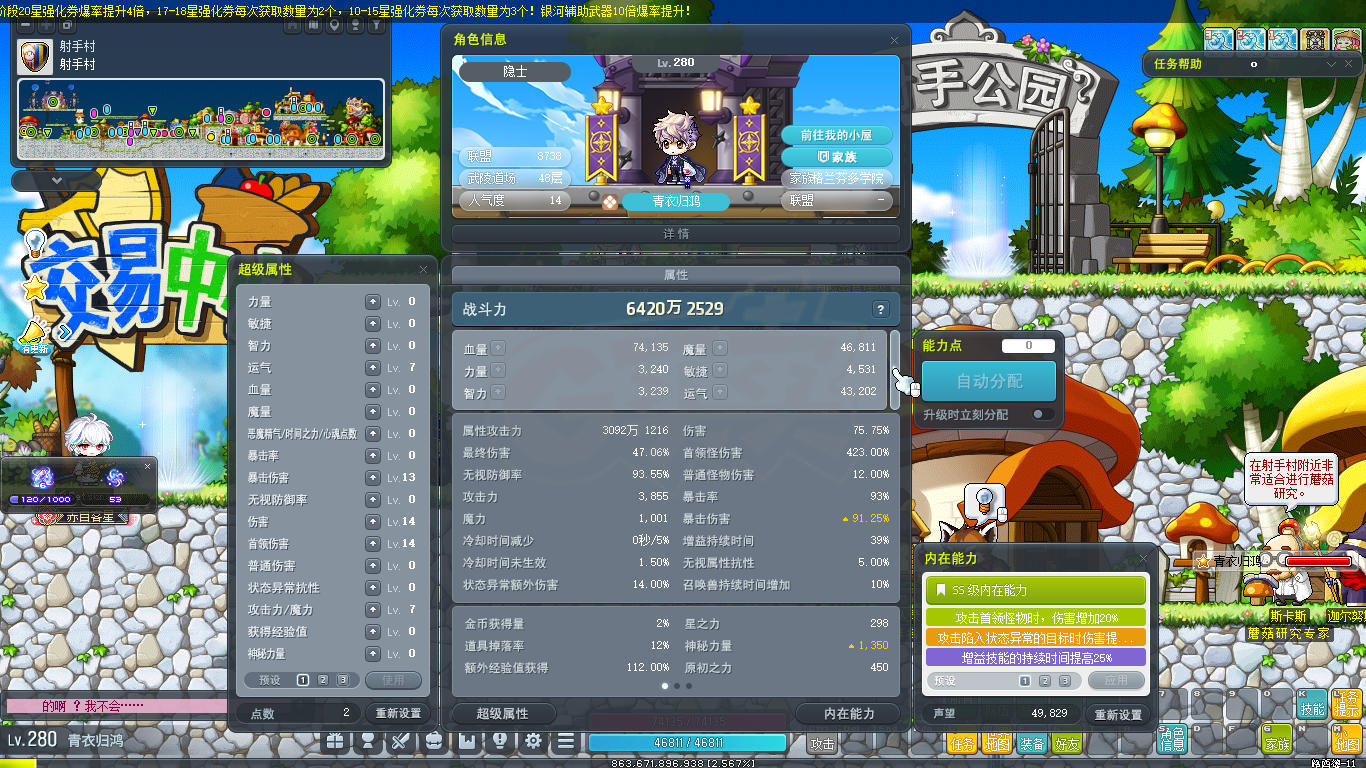Open the settings gear in bottom menu bar
This screenshot has width=1366, height=768.
tap(533, 741)
